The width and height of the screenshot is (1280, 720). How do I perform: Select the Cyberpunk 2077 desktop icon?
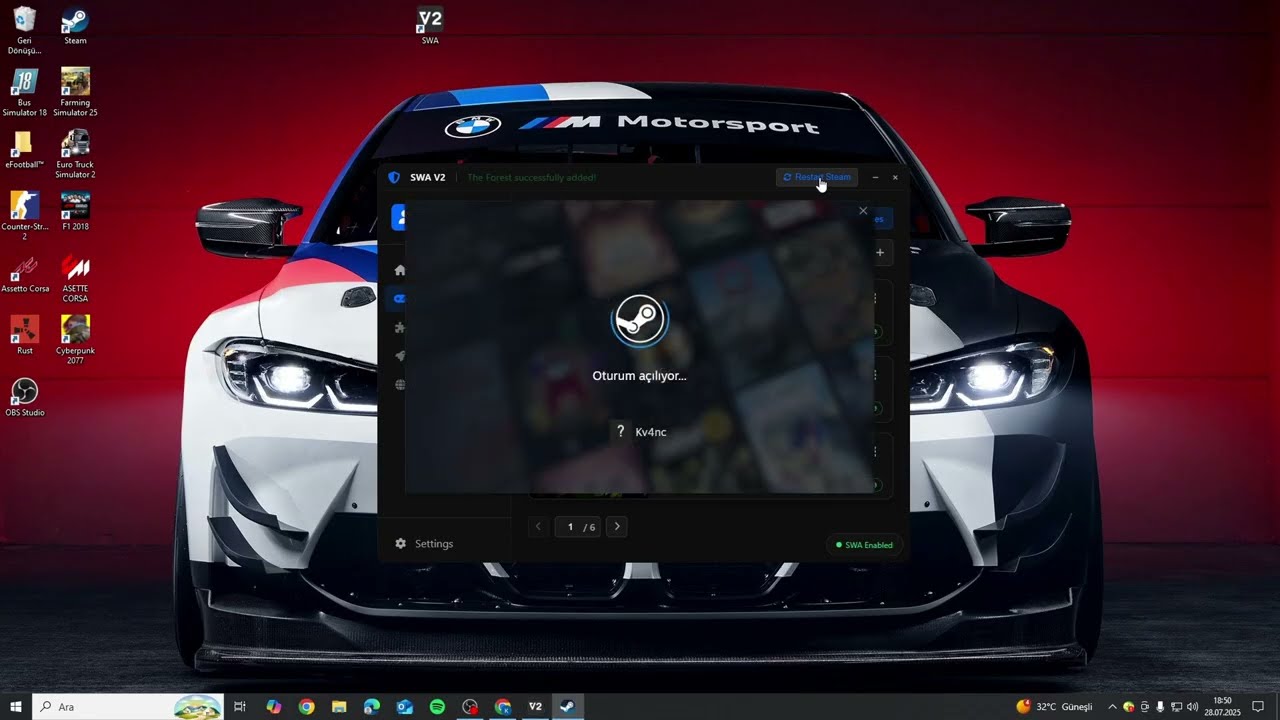pos(75,341)
